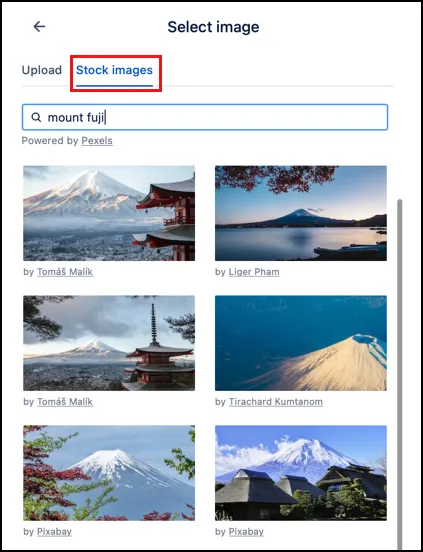Open Tomáš Malík link under pagoda spire image
Viewport: 423px width, 552px height.
(65, 402)
